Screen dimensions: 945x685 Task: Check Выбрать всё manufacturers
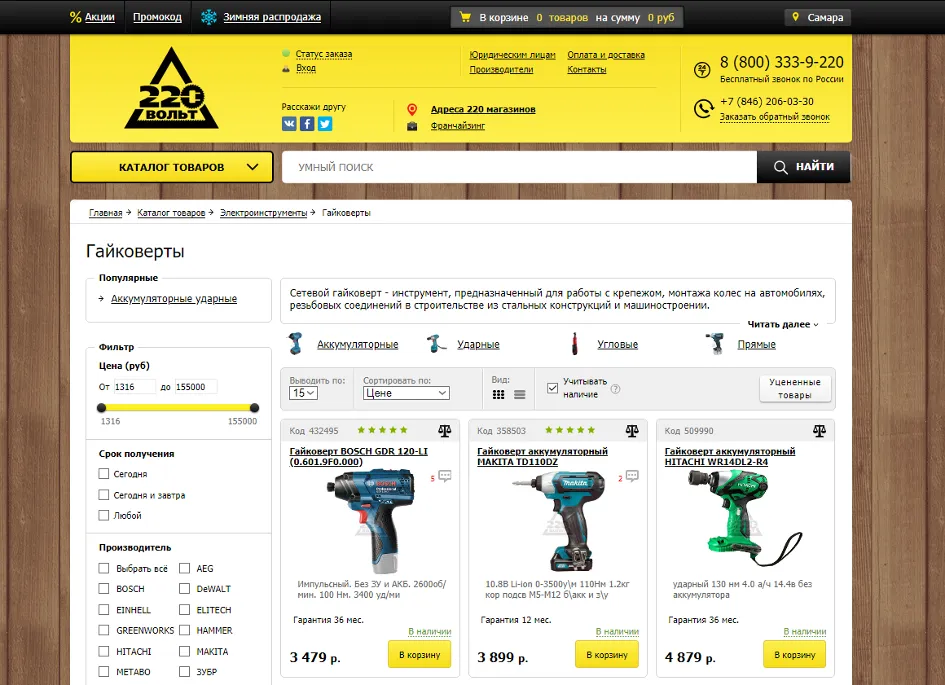(104, 568)
